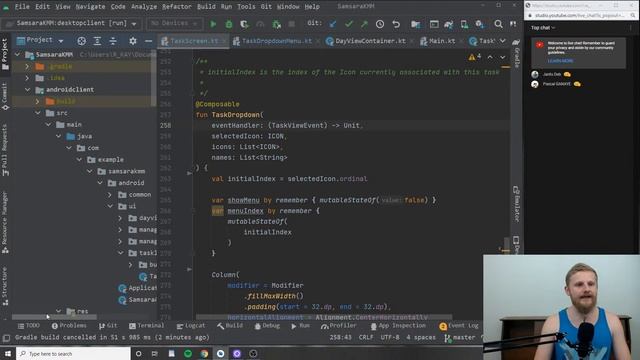Expand the common package
640x360 pixels.
110,195
